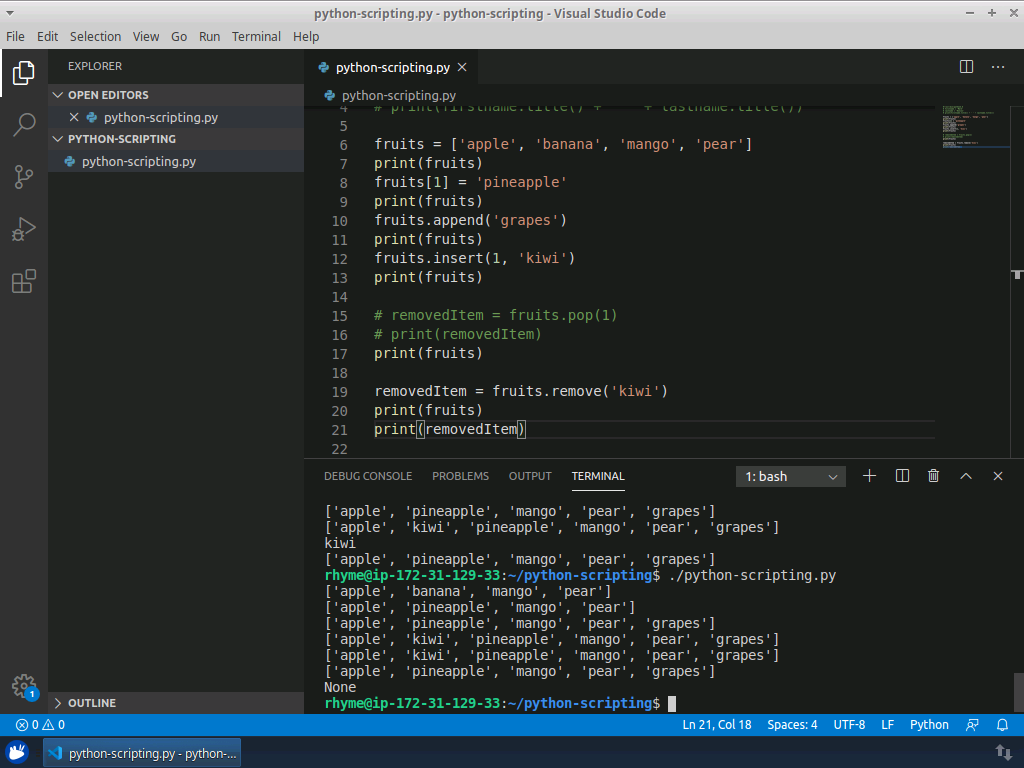Open the '1: bash' terminal dropdown
The width and height of the screenshot is (1024, 768).
(790, 477)
